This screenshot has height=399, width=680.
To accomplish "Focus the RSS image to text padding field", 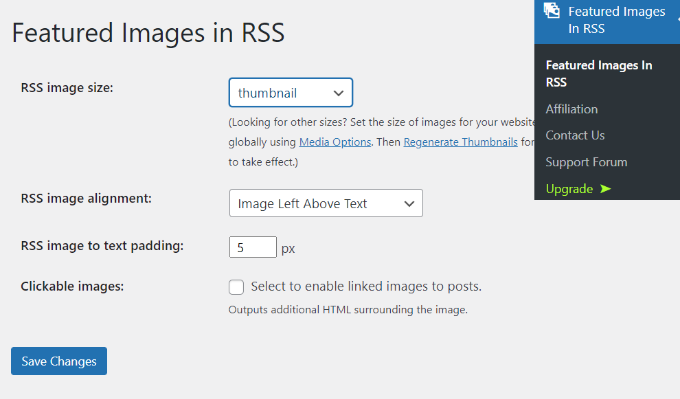I will pyautogui.click(x=253, y=247).
